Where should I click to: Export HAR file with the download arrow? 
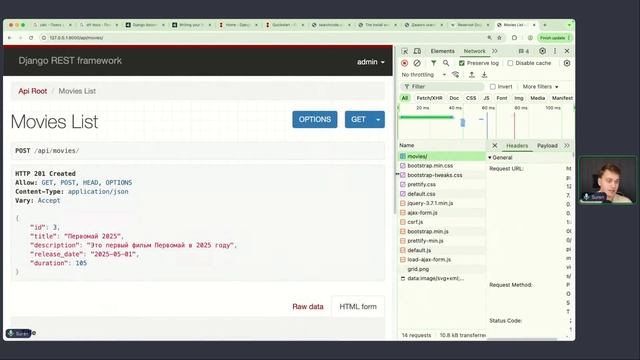click(x=484, y=75)
